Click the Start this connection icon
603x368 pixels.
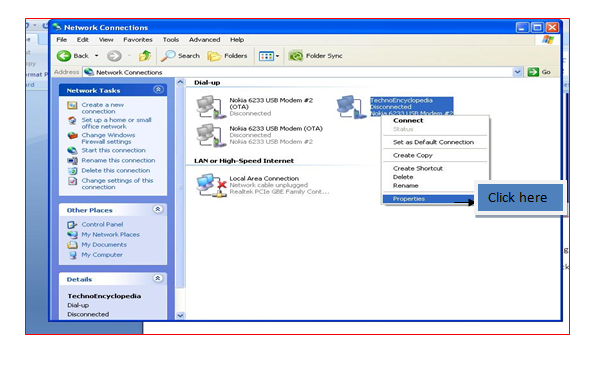click(x=72, y=150)
